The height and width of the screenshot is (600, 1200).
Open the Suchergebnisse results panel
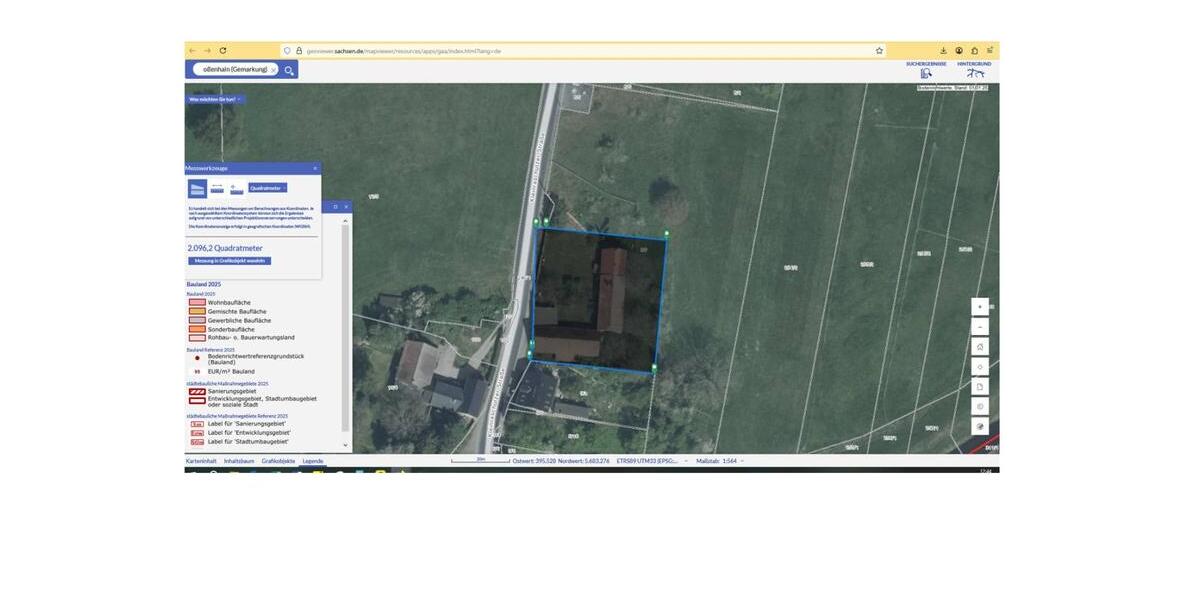coord(926,69)
